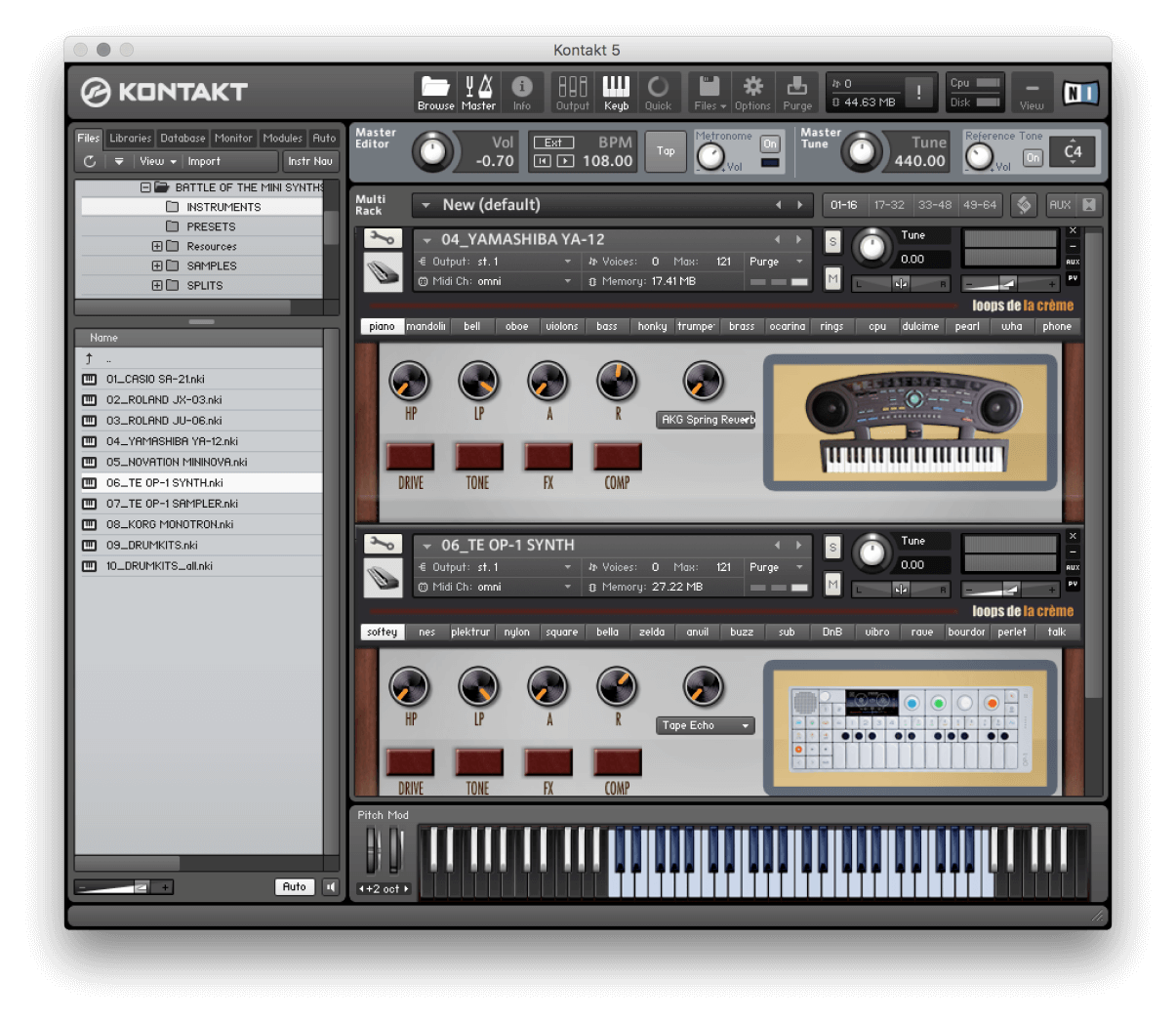Adjust the Master Tune knob
This screenshot has width=1176, height=1022.
(860, 151)
